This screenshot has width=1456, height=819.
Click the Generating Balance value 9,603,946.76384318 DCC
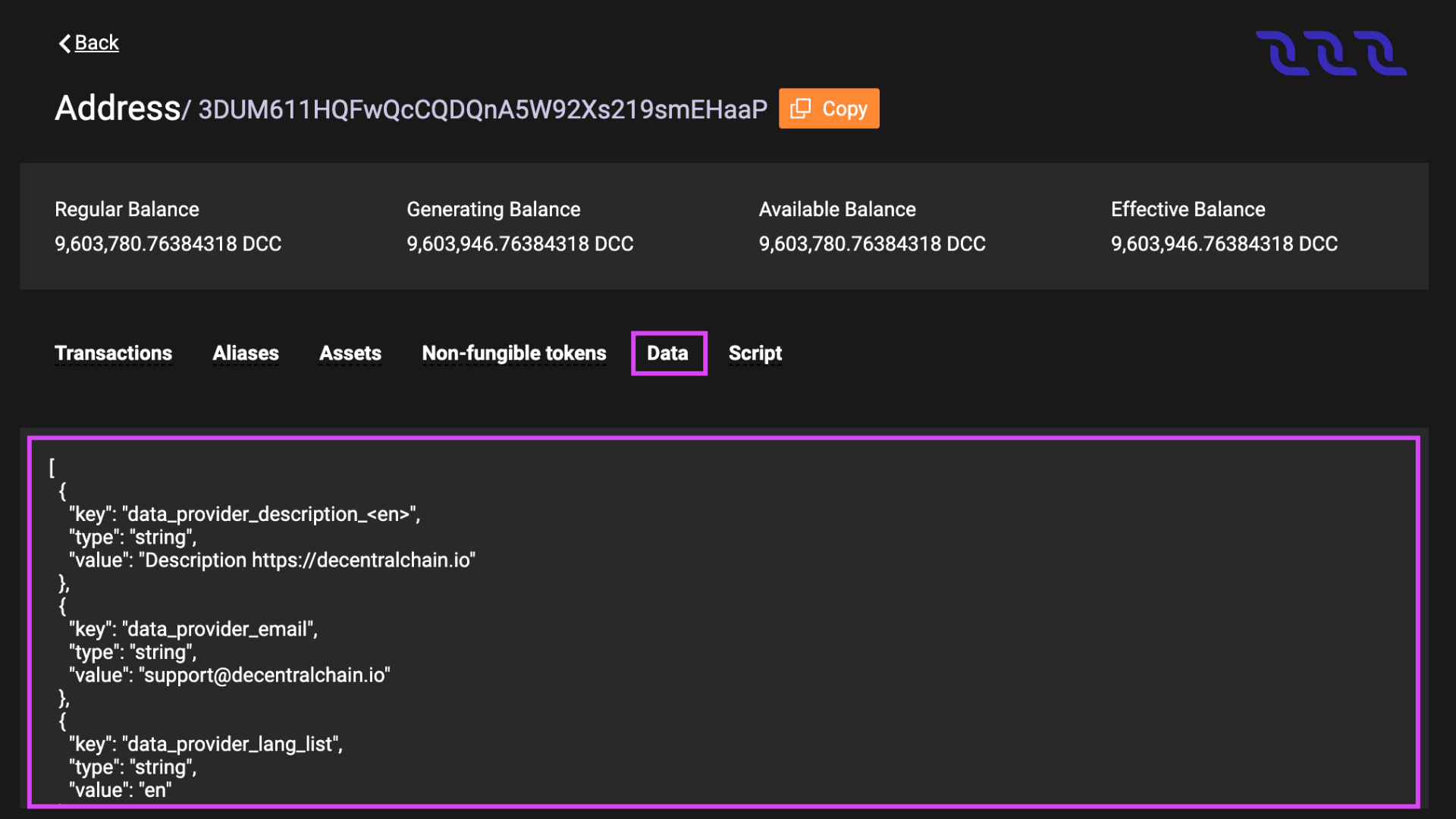(x=520, y=244)
